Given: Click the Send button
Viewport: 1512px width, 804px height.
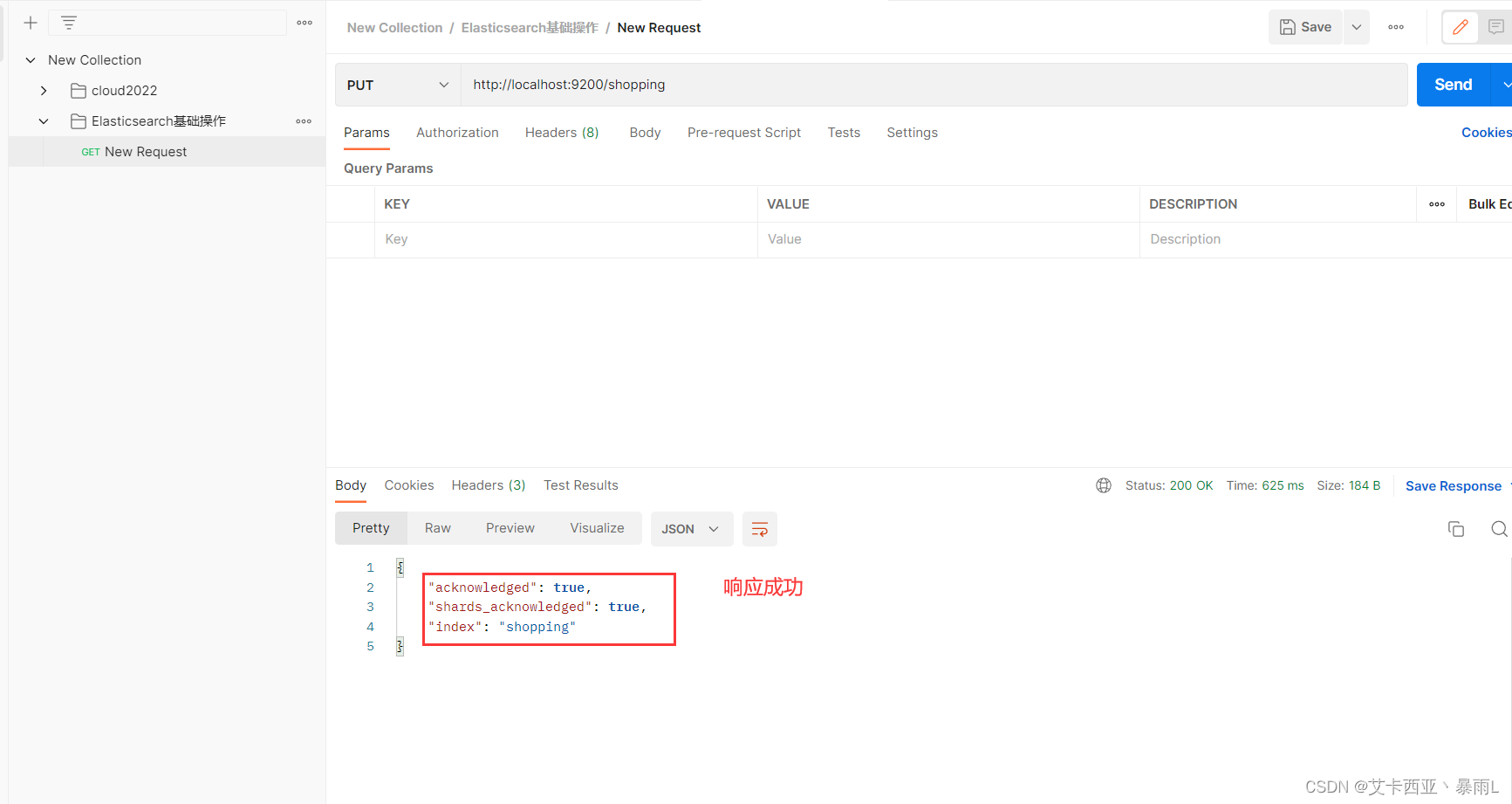Looking at the screenshot, I should (x=1454, y=85).
